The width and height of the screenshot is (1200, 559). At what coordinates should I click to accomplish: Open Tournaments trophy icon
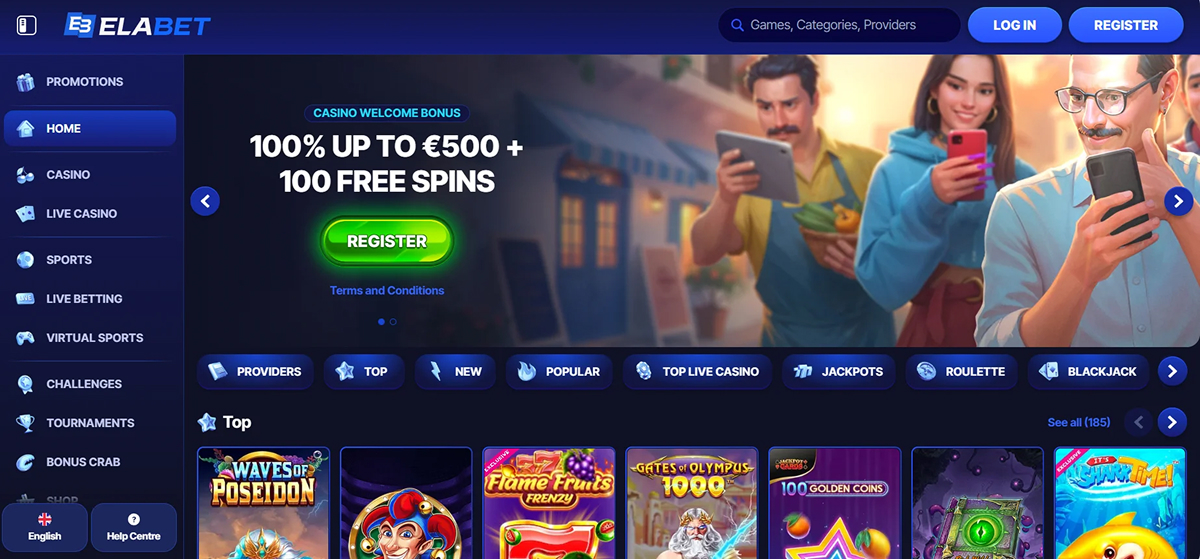coord(26,423)
